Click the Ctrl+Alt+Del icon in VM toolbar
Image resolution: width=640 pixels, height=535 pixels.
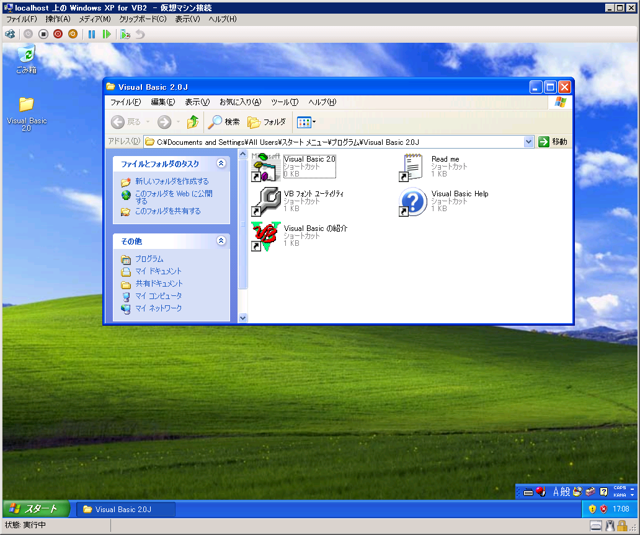(x=10, y=34)
